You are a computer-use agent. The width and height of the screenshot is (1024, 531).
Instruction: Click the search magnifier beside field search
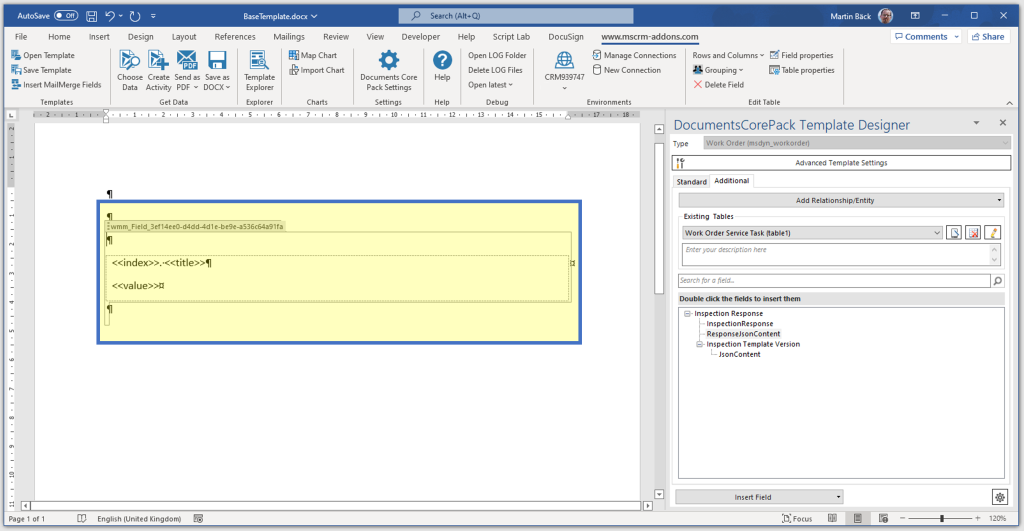point(998,281)
